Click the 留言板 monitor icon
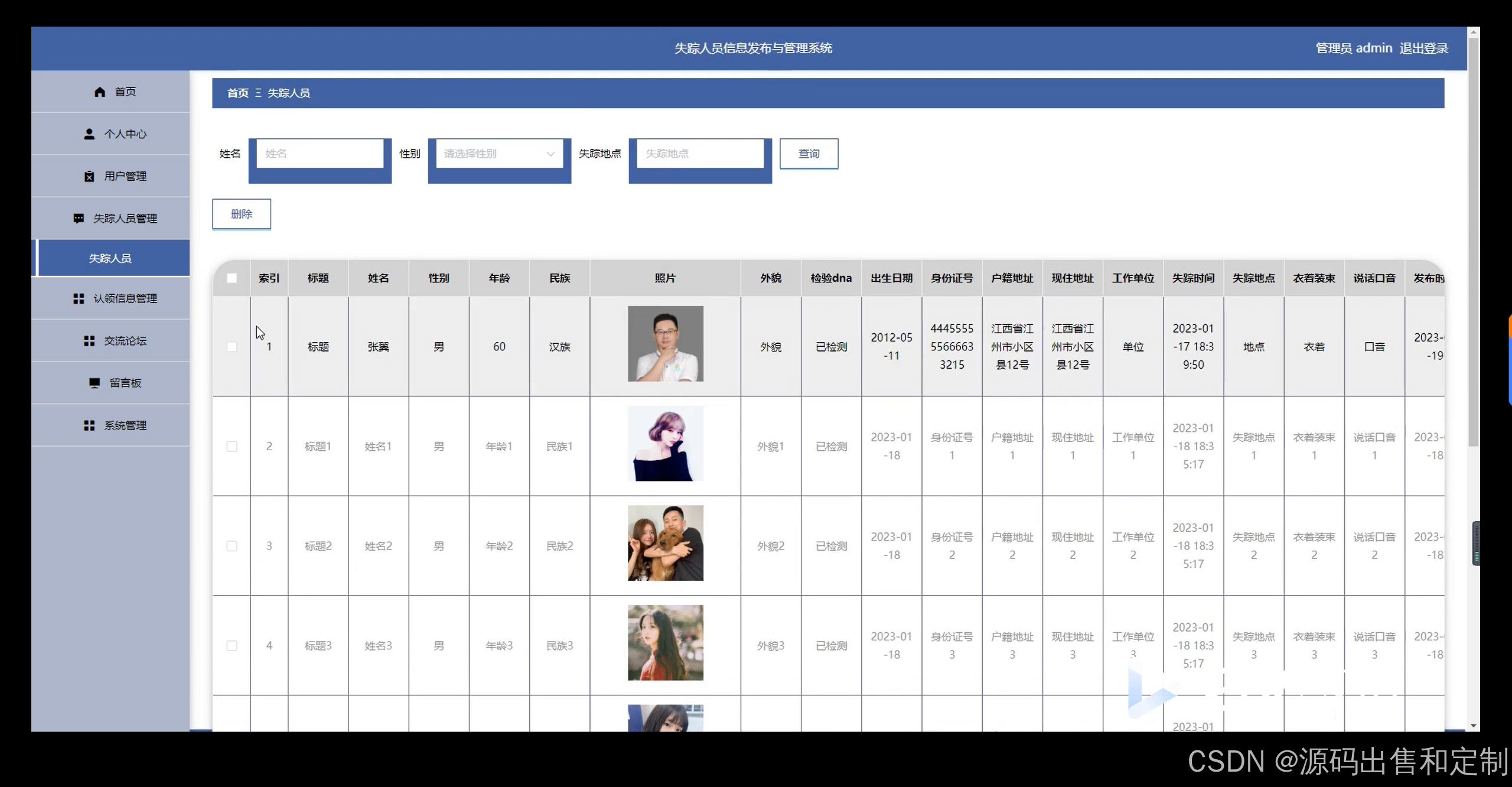The width and height of the screenshot is (1512, 787). click(x=94, y=383)
